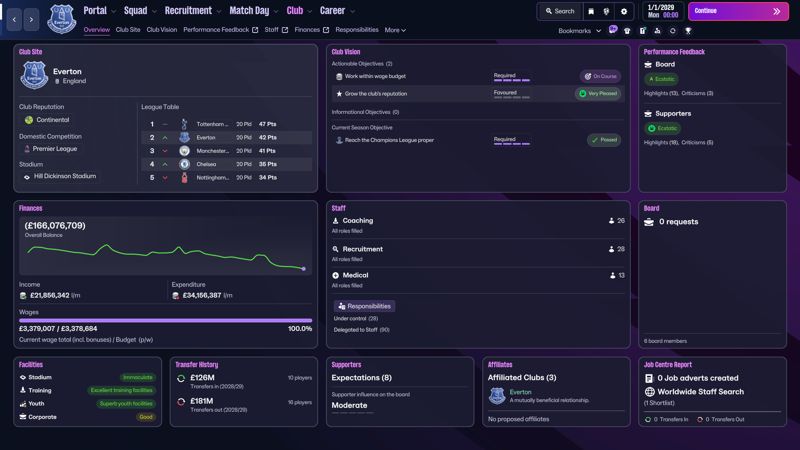Click the trophy icon in bookmarks bar
Image resolution: width=800 pixels, height=450 pixels.
point(688,31)
